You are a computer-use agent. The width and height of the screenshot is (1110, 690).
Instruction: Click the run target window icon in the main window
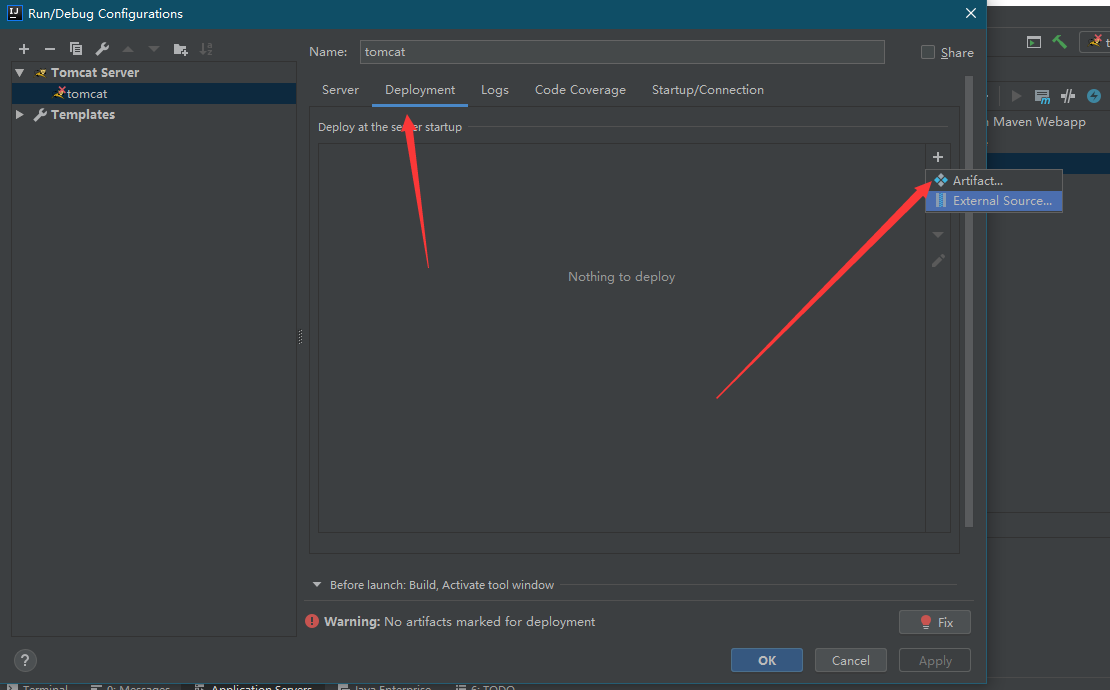pos(1034,42)
